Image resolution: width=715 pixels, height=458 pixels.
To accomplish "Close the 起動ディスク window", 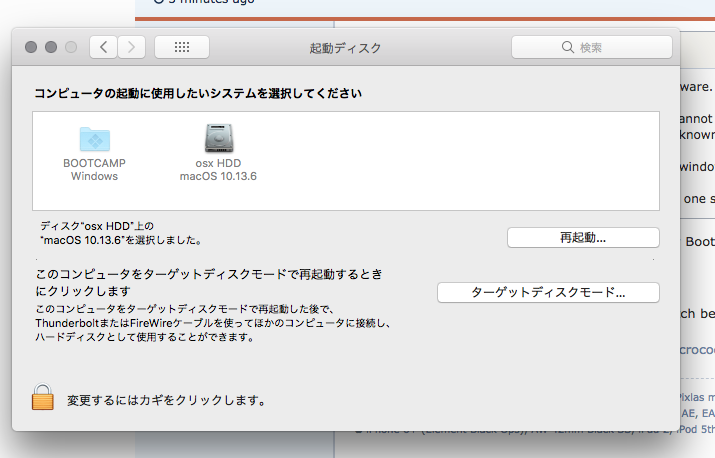I will tap(31, 47).
